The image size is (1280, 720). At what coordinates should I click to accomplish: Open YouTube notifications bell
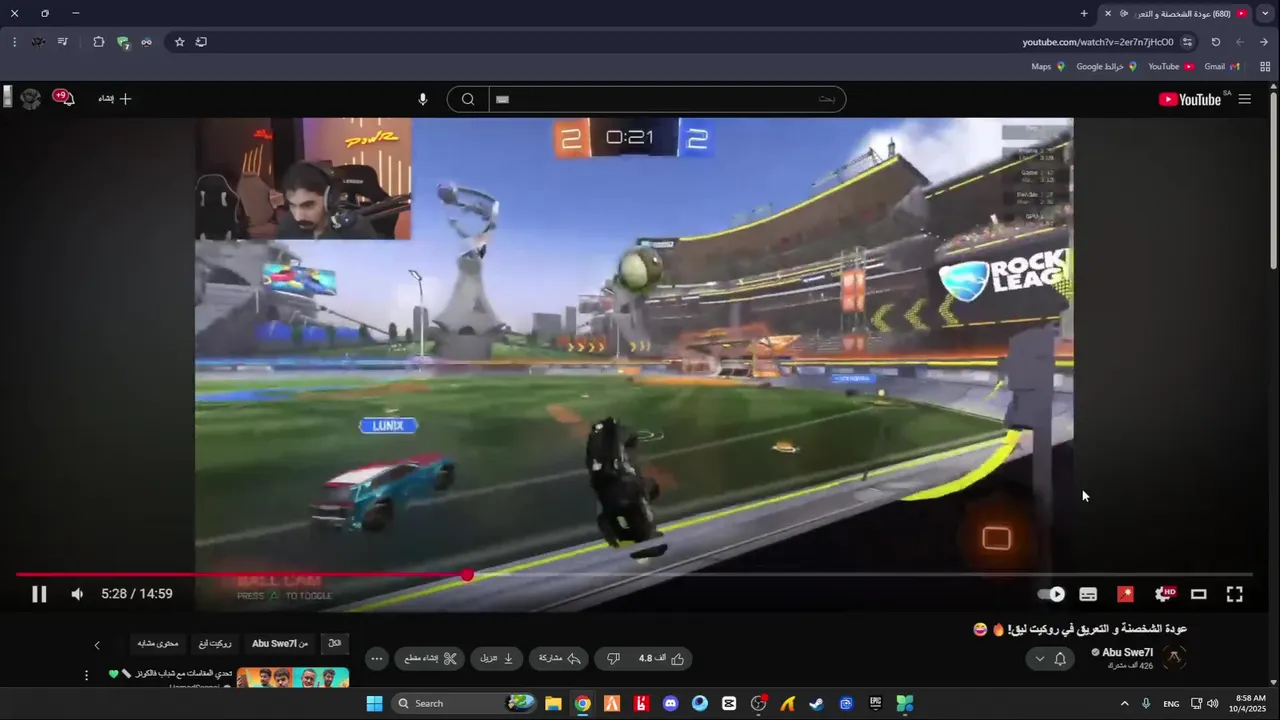[x=65, y=98]
